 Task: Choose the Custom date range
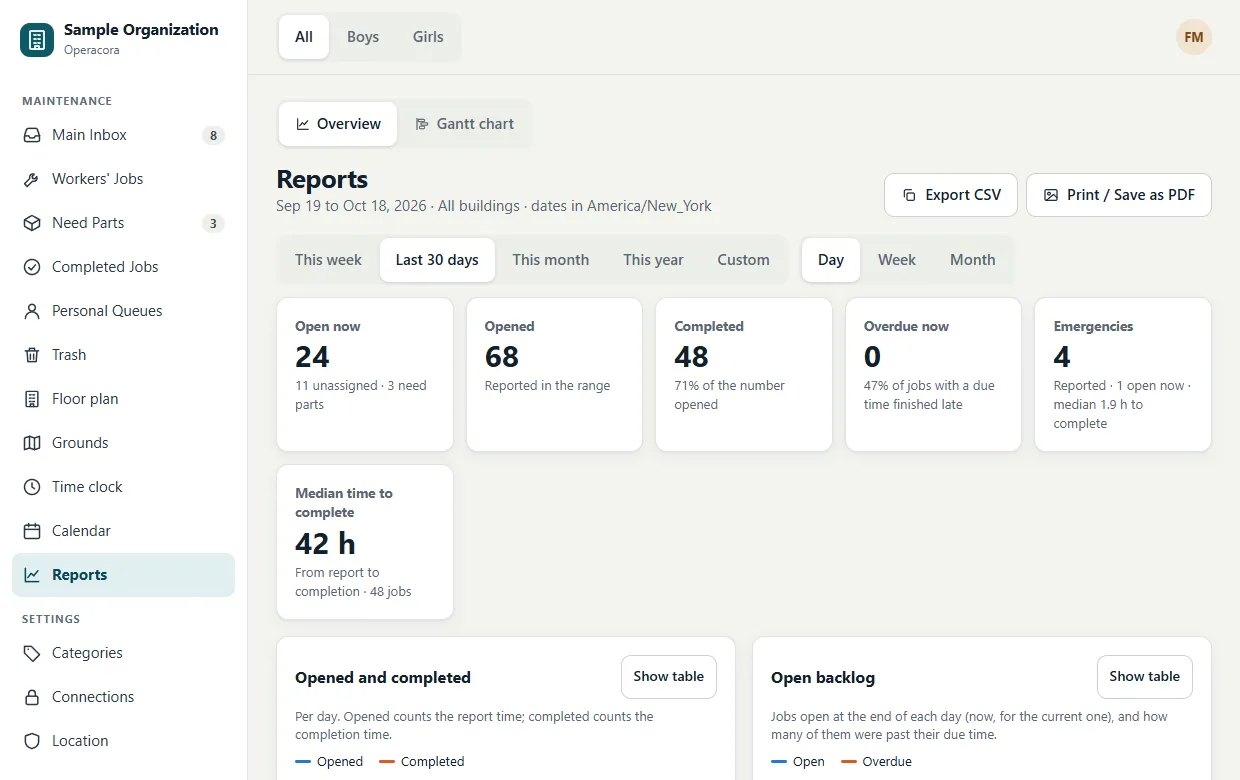click(743, 260)
